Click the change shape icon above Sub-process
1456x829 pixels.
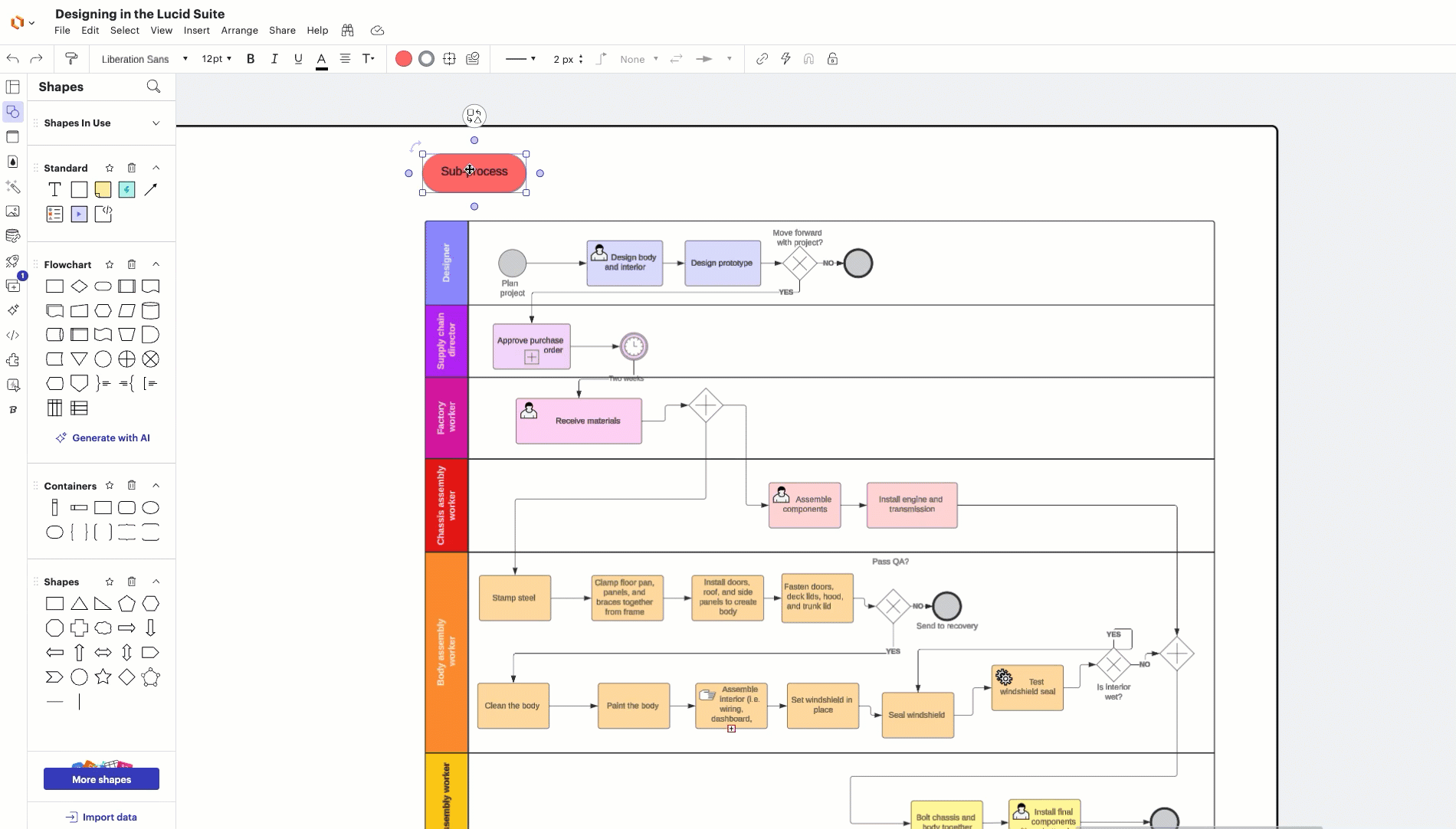click(474, 116)
